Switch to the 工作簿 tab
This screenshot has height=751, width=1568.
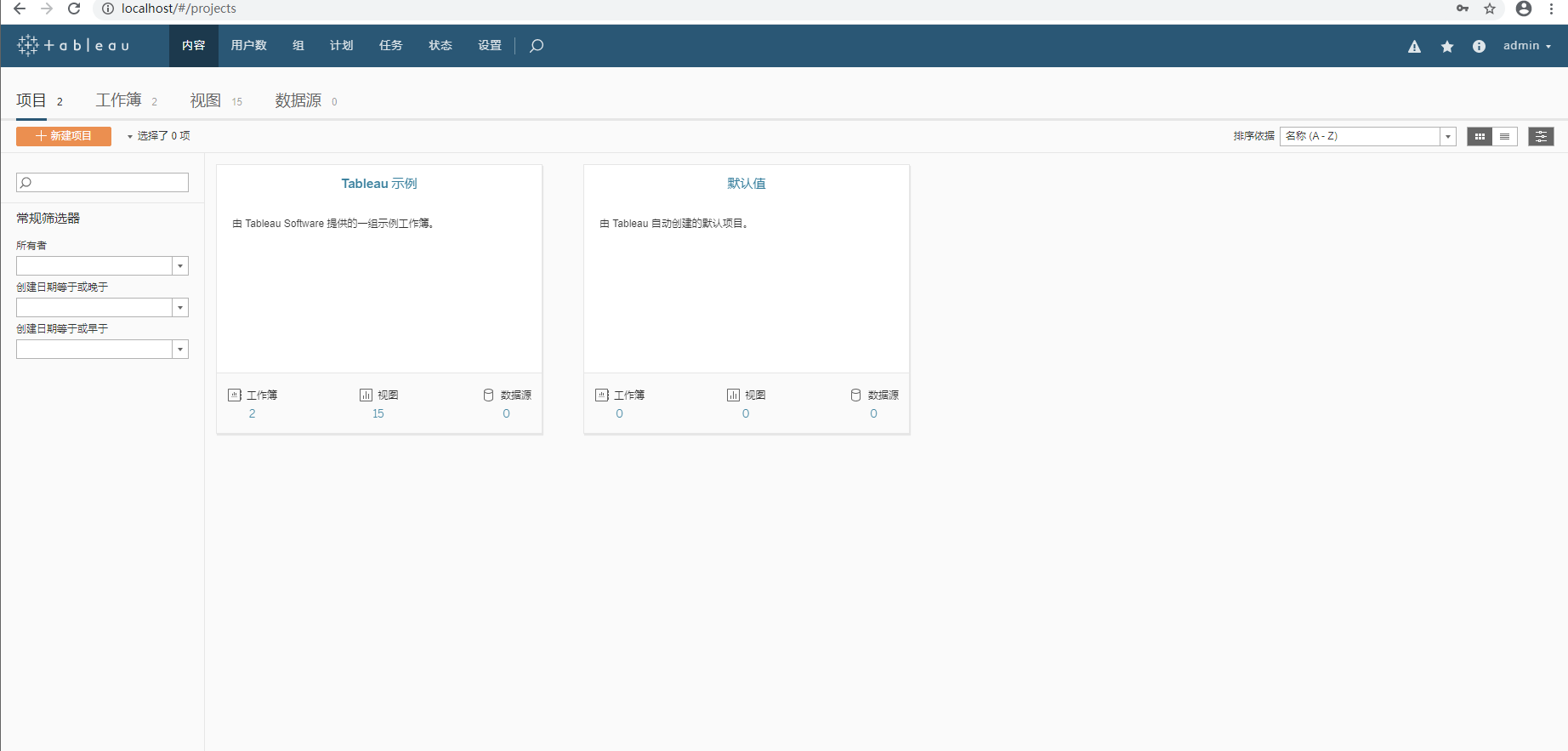(126, 100)
